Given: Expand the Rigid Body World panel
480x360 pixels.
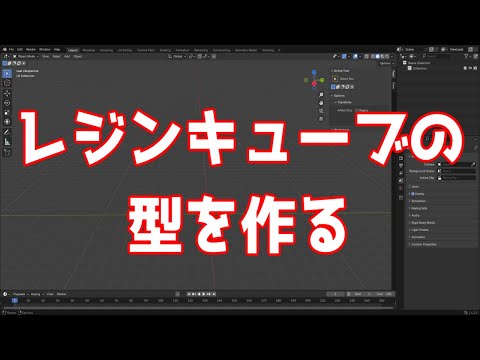Looking at the screenshot, I should tap(423, 223).
